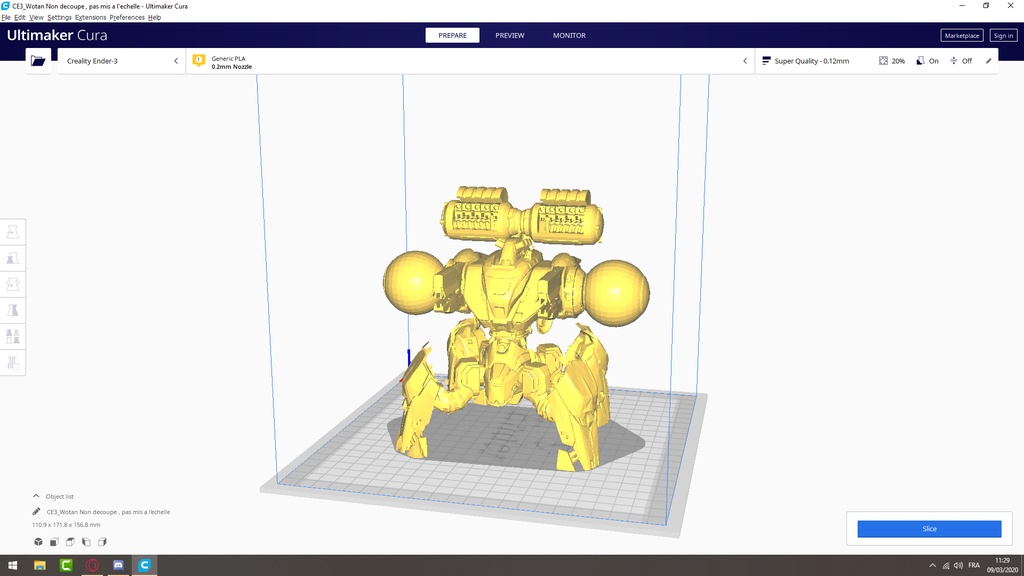Viewport: 1024px width, 576px height.
Task: Open network status in system tray
Action: (946, 566)
